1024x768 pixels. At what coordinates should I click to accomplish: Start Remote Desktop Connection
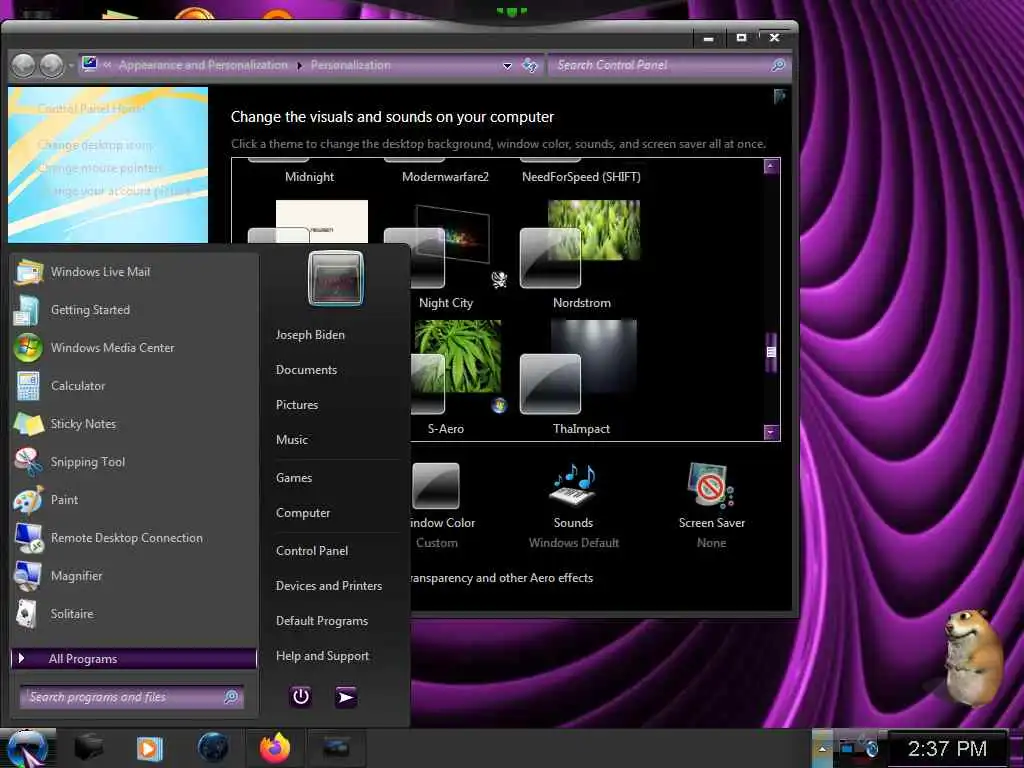tap(134, 537)
